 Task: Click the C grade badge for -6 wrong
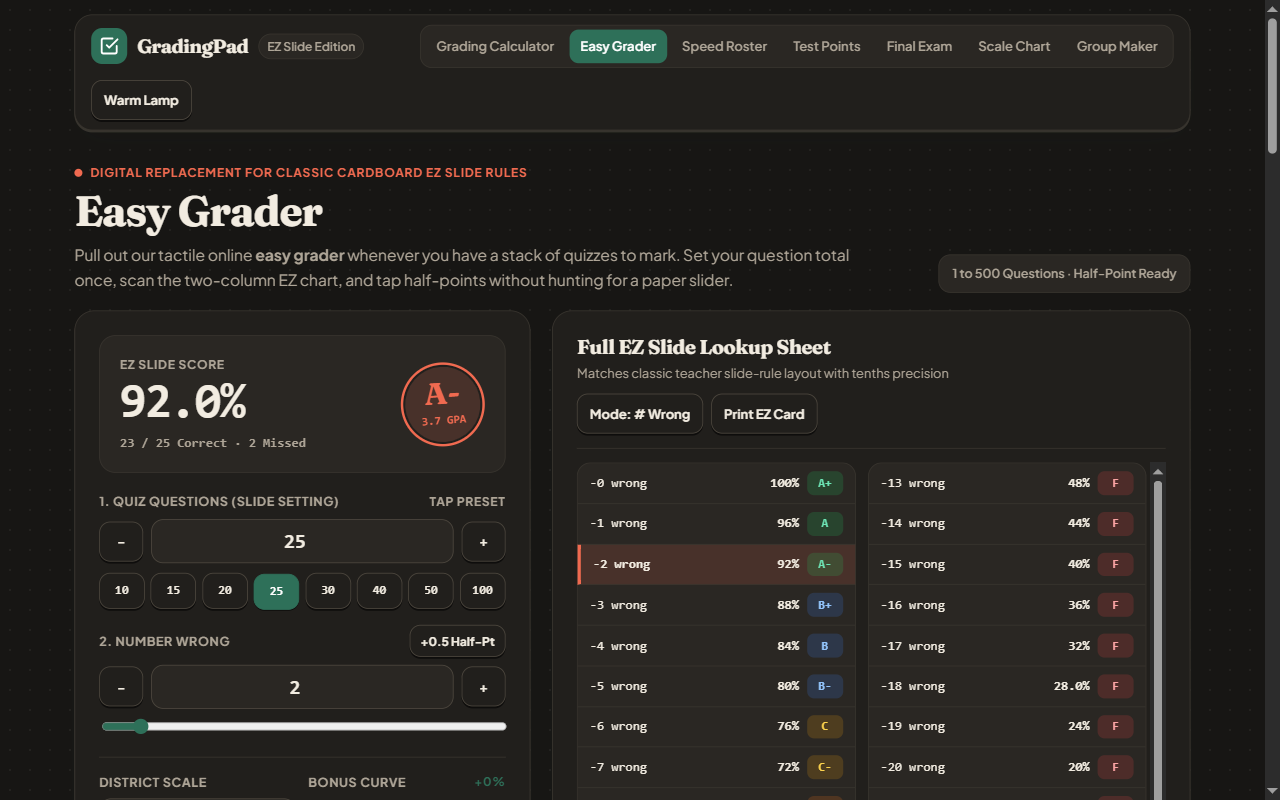(825, 727)
